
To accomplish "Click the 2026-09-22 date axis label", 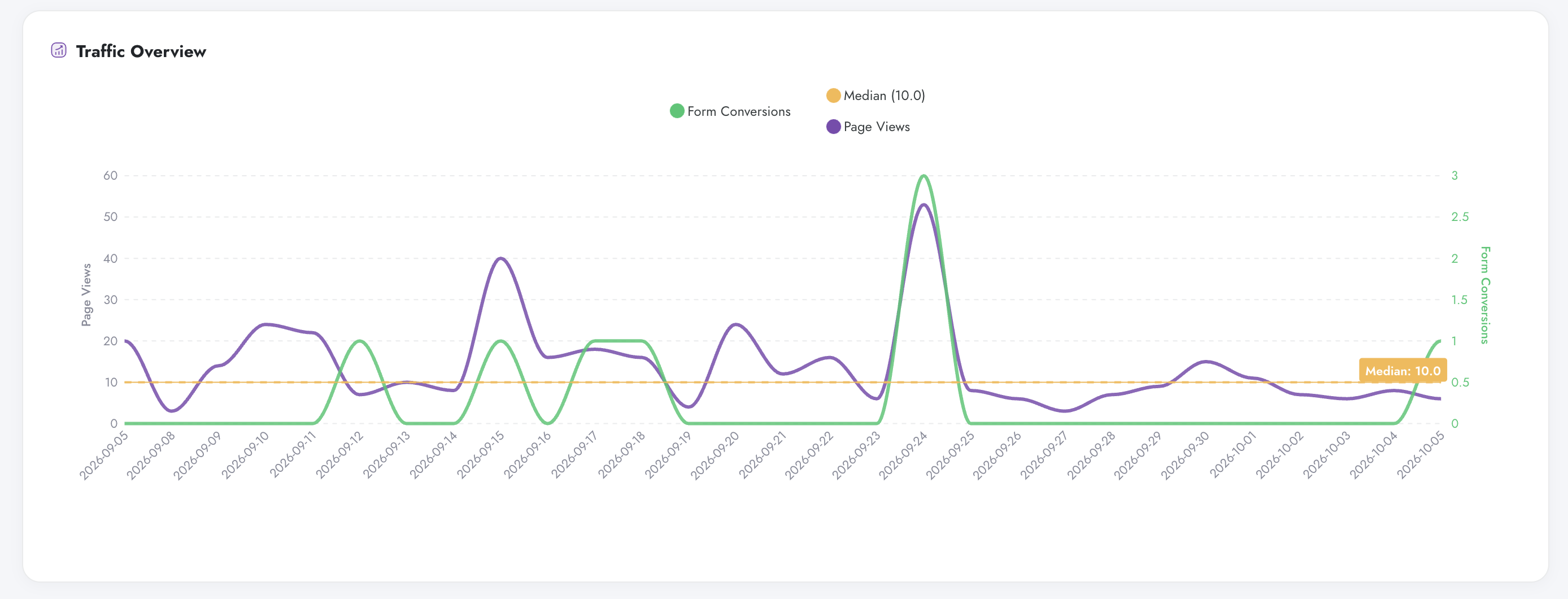I will [x=809, y=455].
